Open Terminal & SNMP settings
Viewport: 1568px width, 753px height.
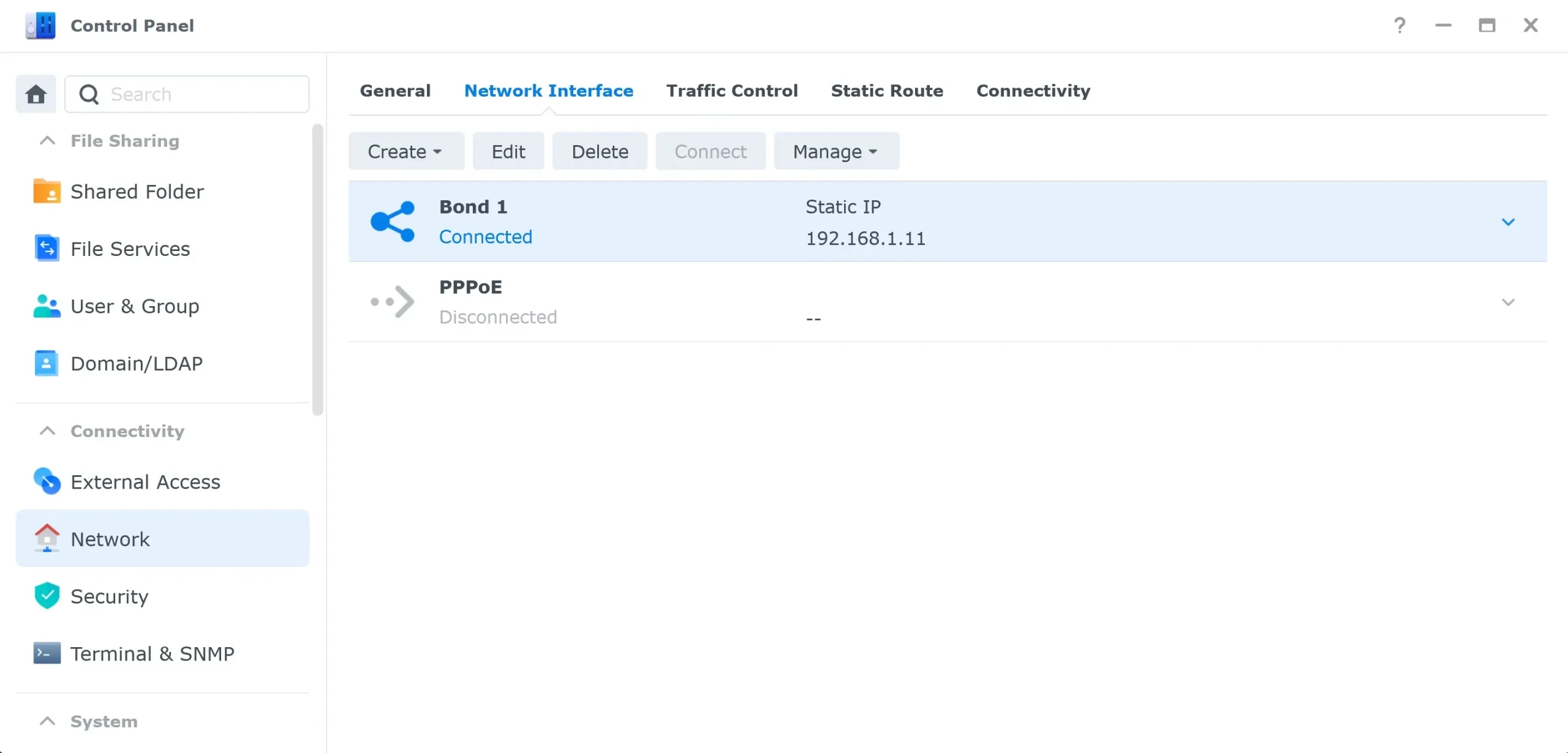(153, 653)
